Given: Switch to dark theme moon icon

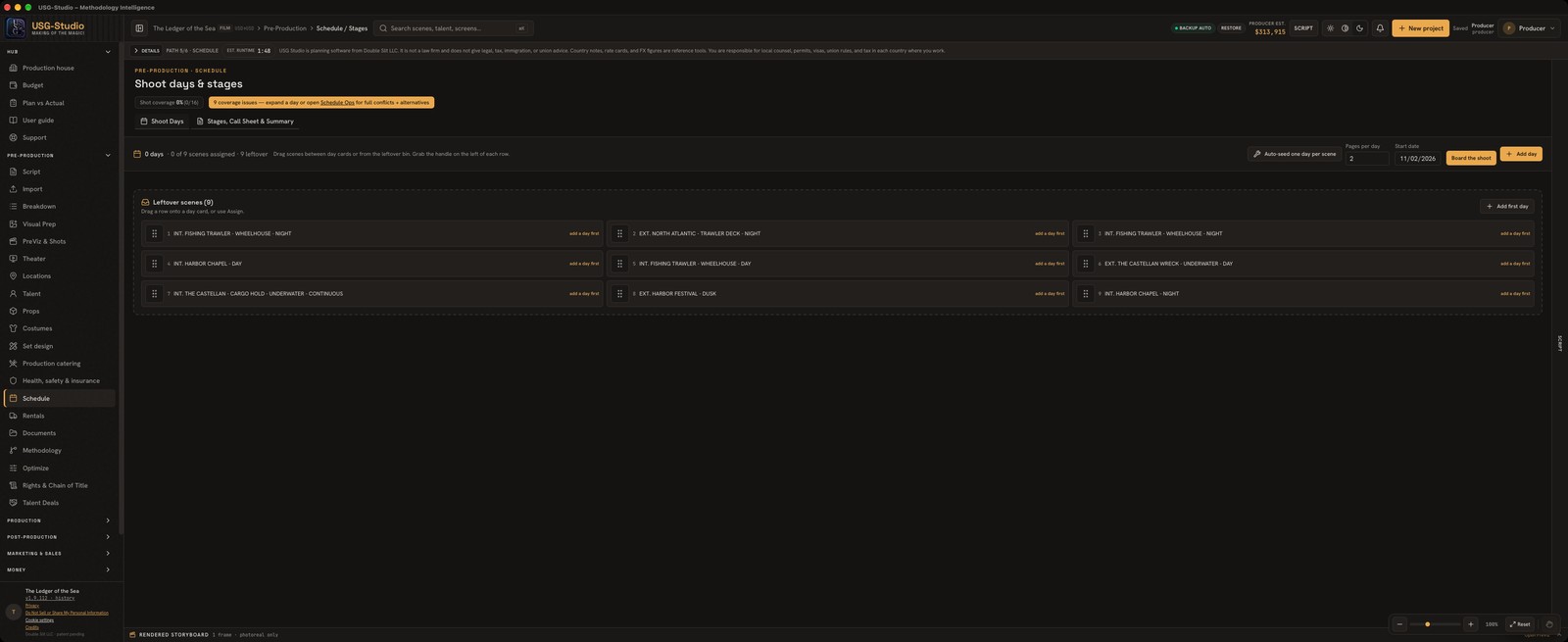Looking at the screenshot, I should (1359, 28).
